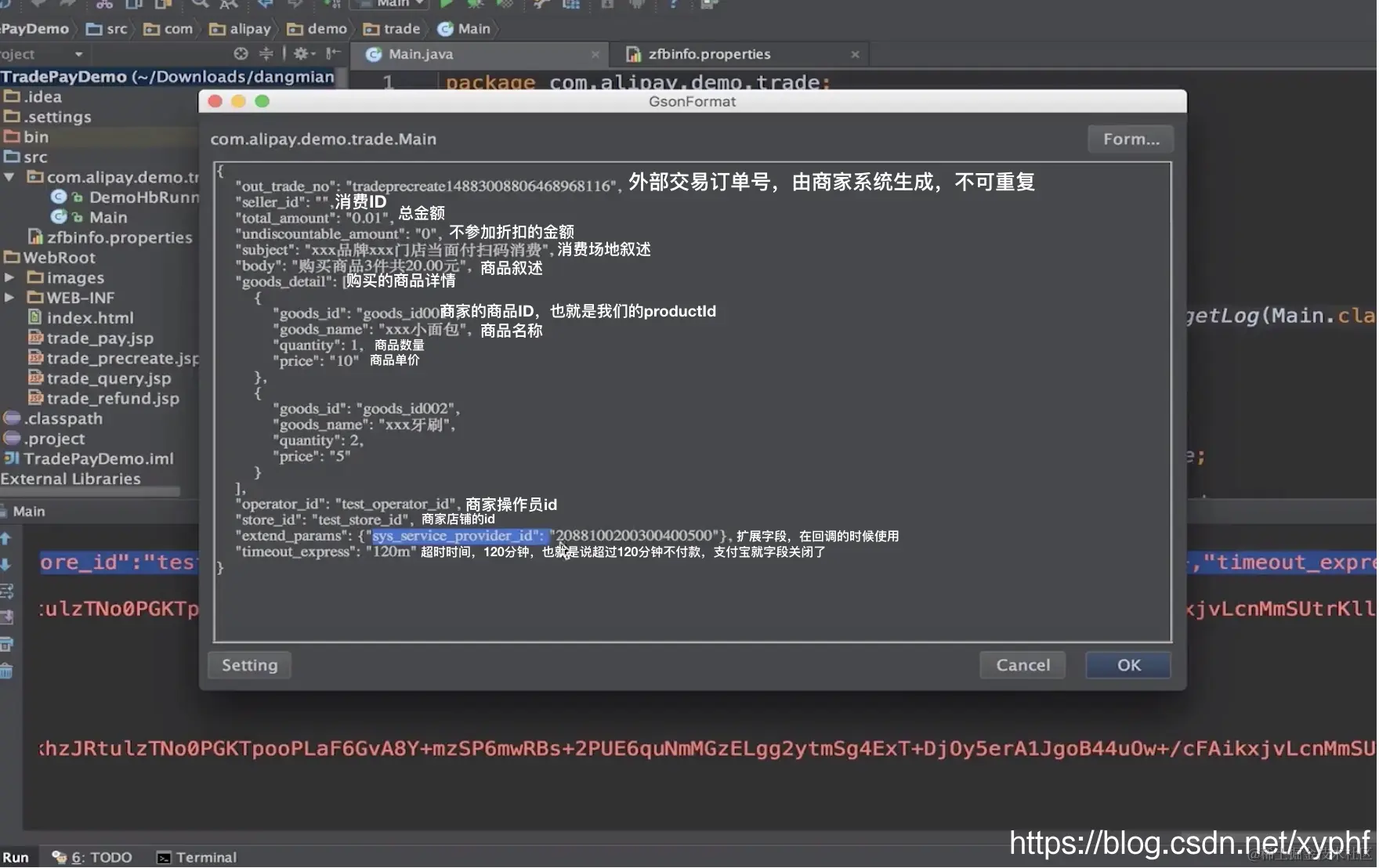Click the print icon in Run console
The image size is (1379, 868).
click(x=6, y=645)
